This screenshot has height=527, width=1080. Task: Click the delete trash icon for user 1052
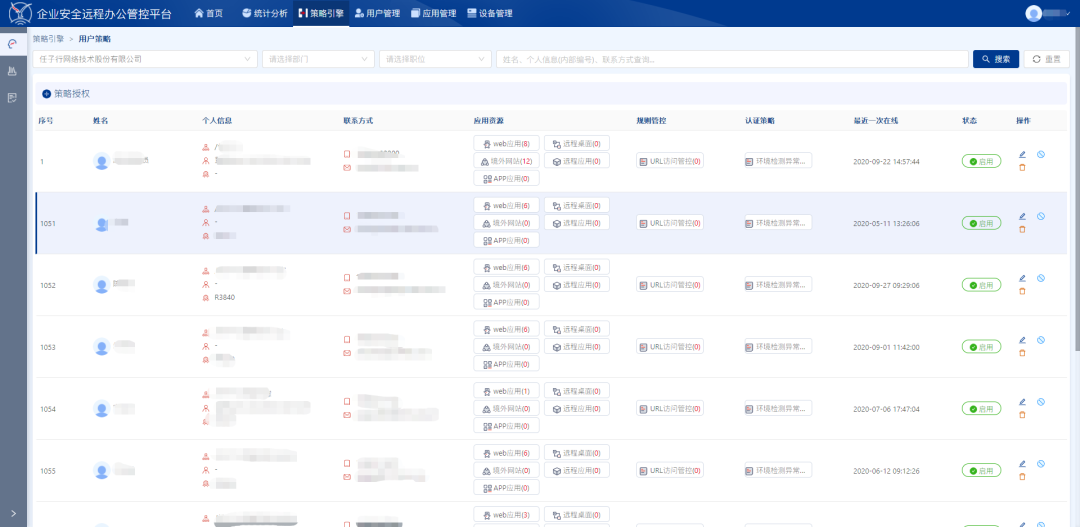click(1022, 291)
